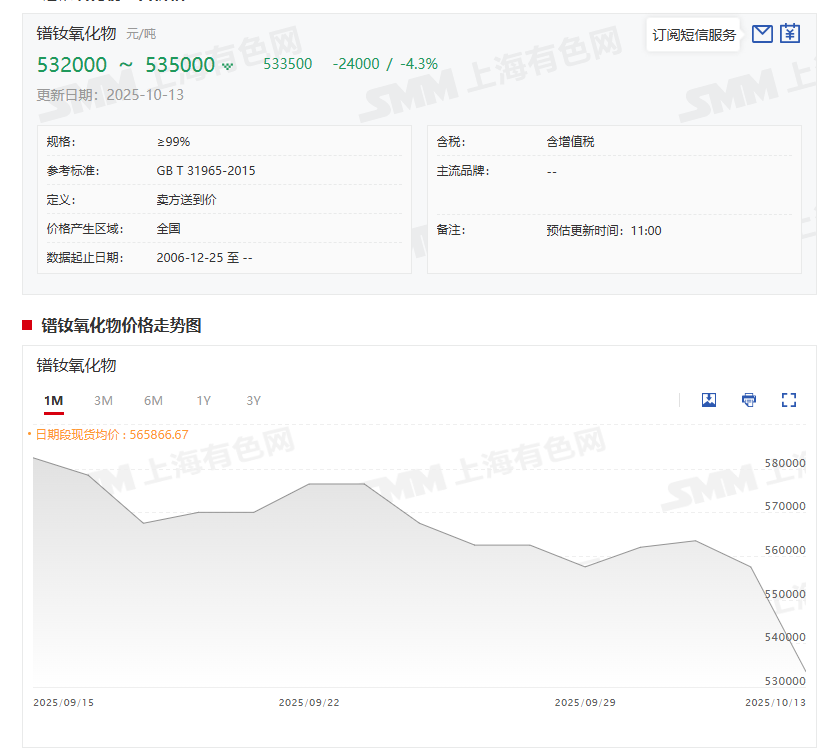
Task: Select the 1M time range tab
Action: click(x=54, y=401)
